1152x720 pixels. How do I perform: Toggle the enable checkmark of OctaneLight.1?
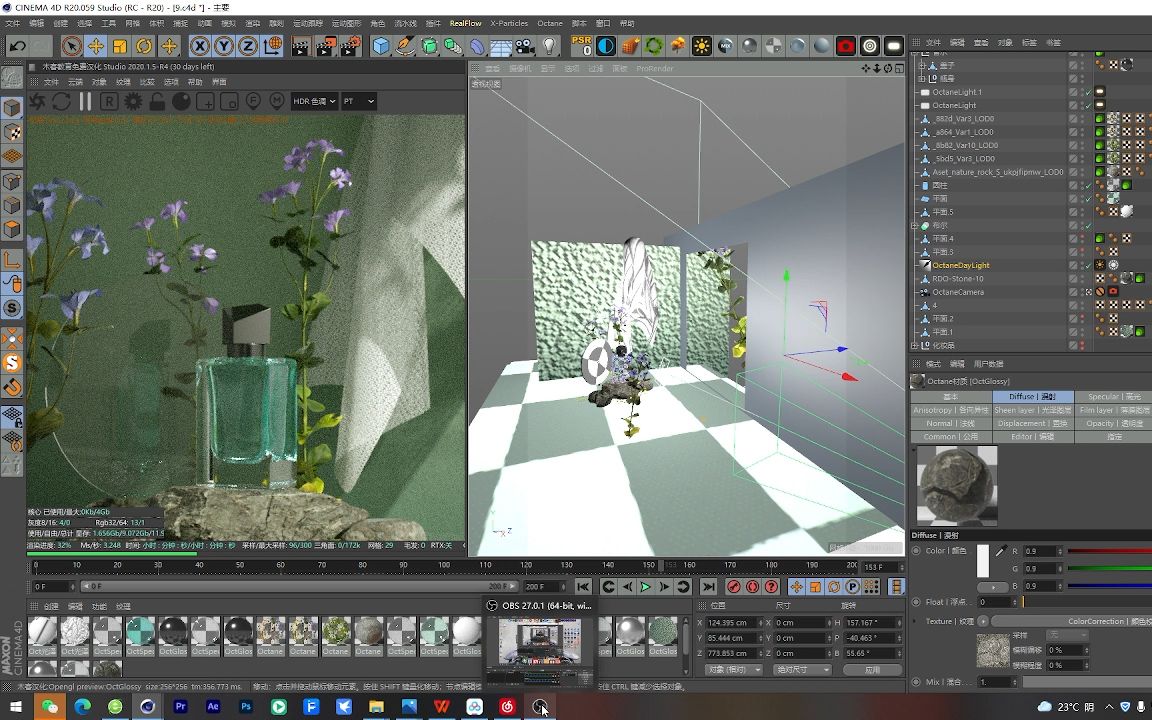pos(1088,91)
